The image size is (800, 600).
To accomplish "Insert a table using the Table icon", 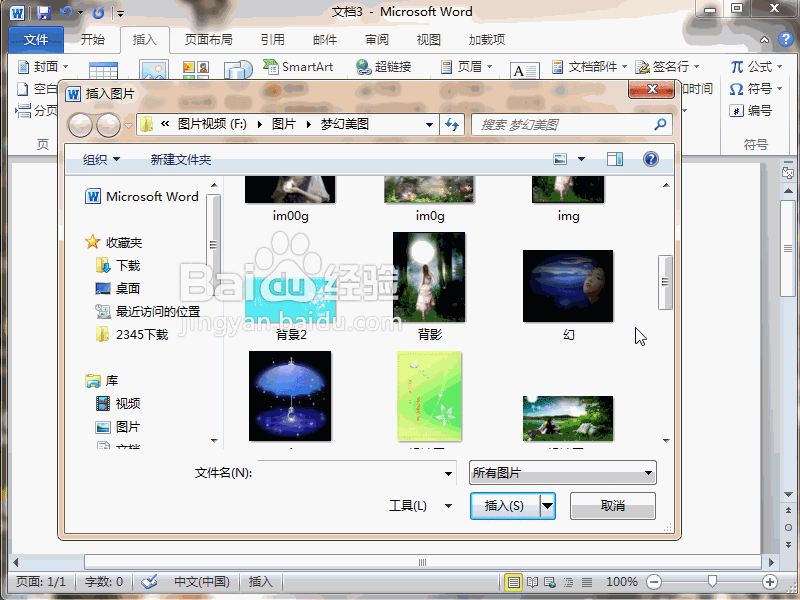I will 103,71.
